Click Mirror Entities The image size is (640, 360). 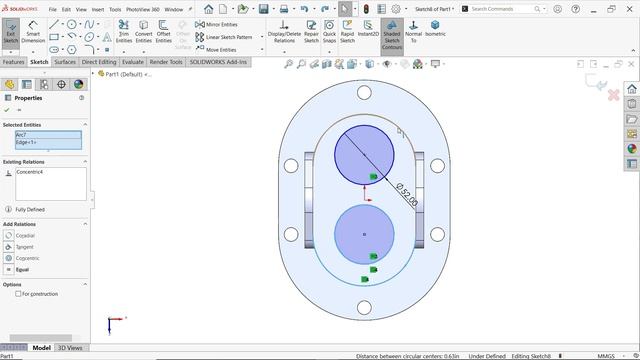[216, 24]
